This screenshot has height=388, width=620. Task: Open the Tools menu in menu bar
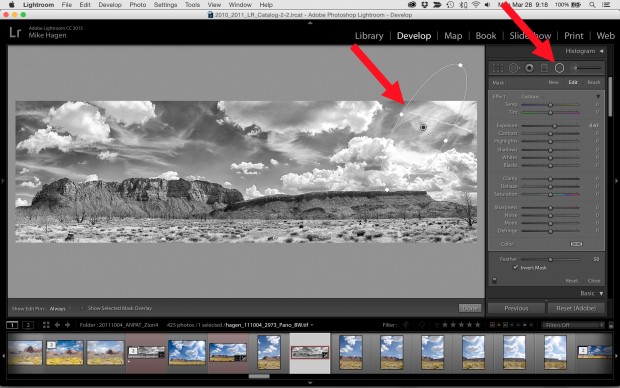(192, 5)
